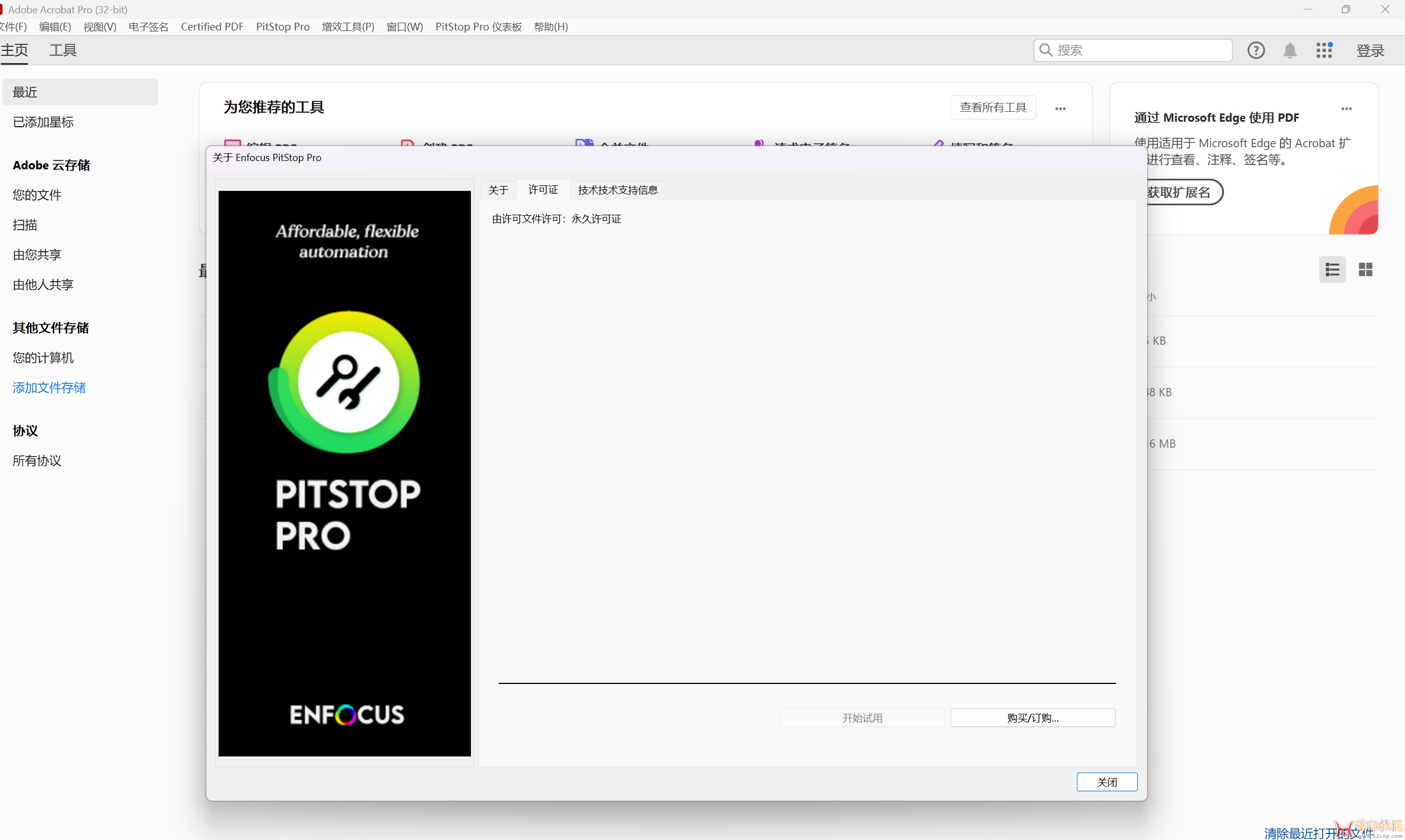Click the 查看所有工具 button
Screen dimensions: 1405x840
pyautogui.click(x=993, y=107)
